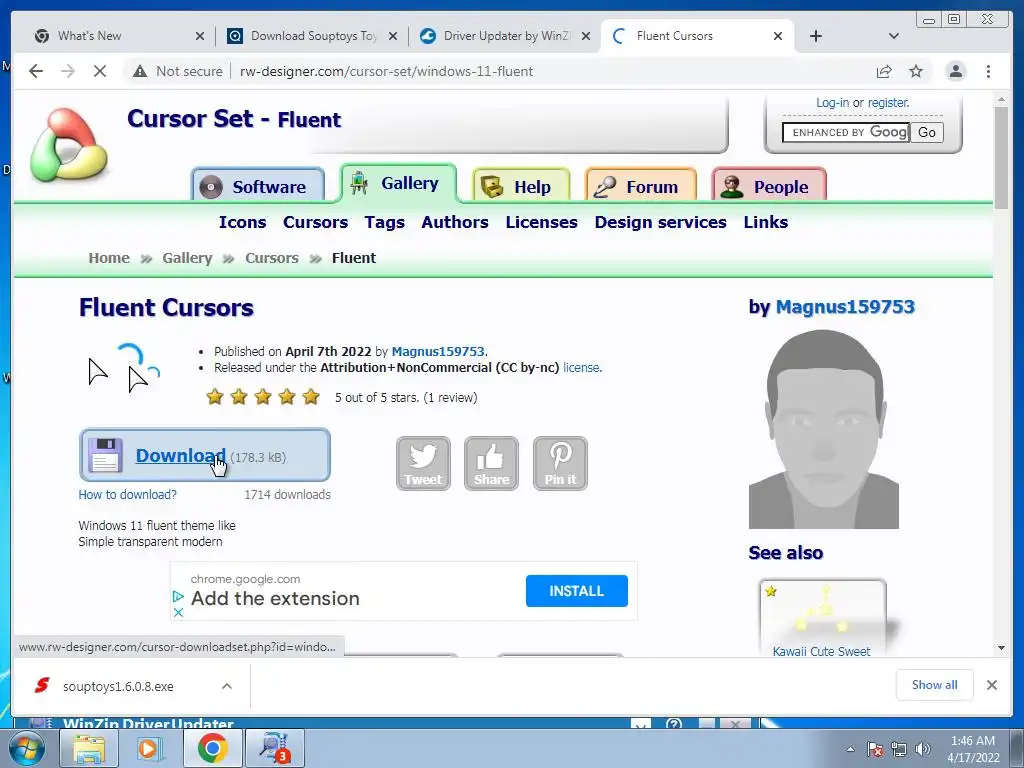Click the INSTALL ad button
1024x768 pixels.
click(577, 591)
